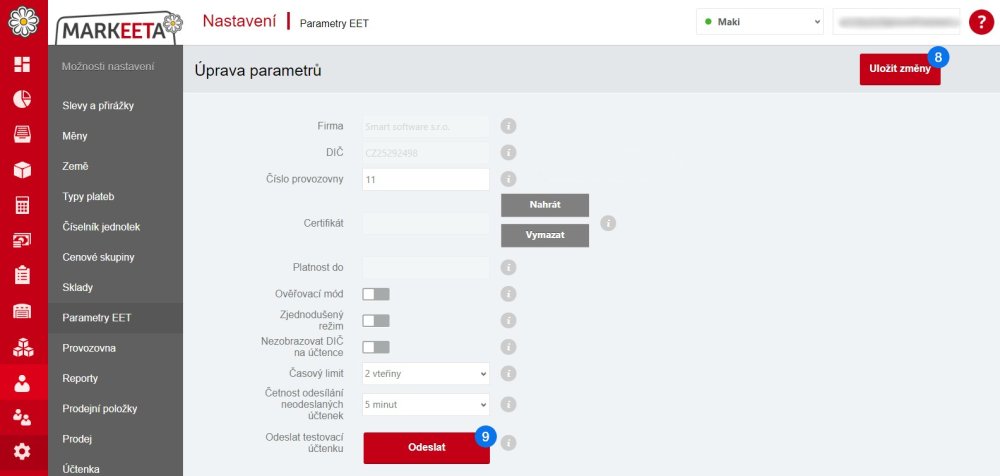Click the Úprava parametrů heading text

(x=258, y=71)
